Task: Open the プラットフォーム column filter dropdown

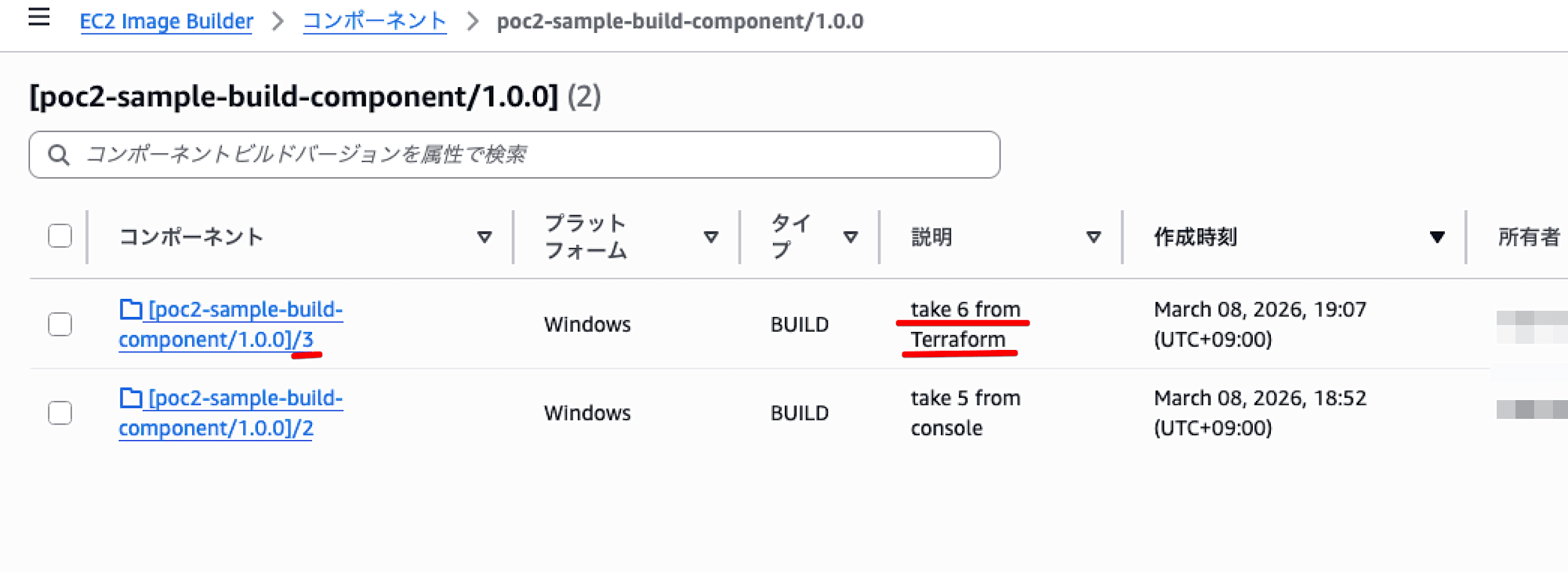Action: click(x=711, y=235)
